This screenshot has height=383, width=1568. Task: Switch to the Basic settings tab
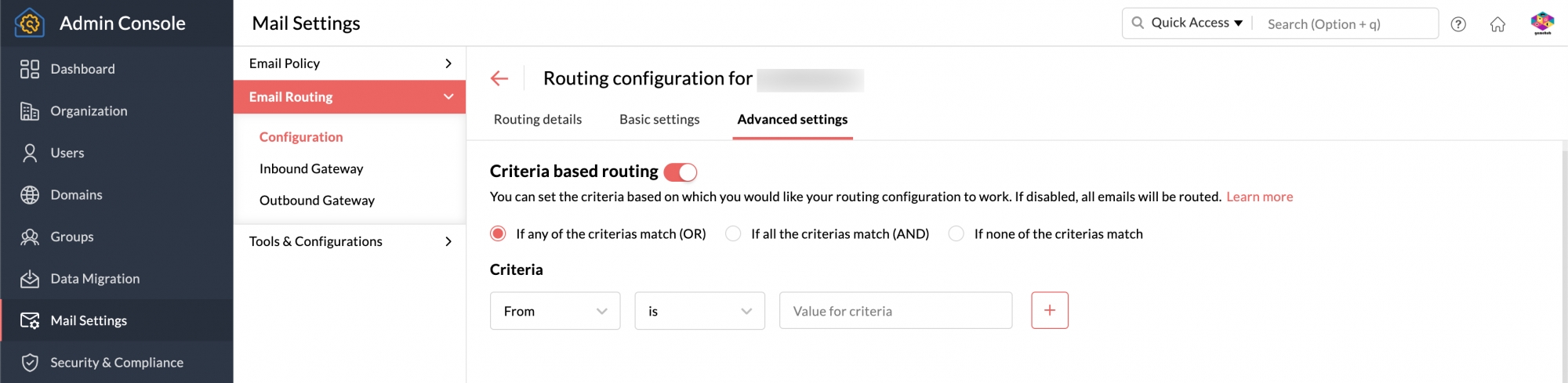pos(659,119)
